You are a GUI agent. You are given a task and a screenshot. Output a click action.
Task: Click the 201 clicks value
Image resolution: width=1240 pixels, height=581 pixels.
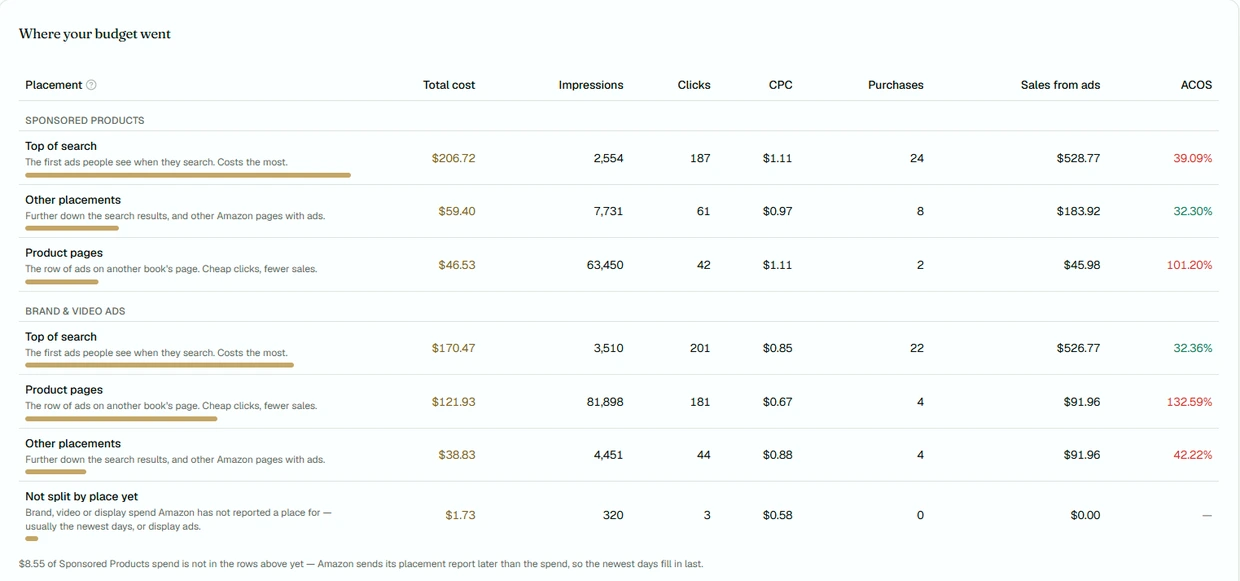pyautogui.click(x=700, y=348)
